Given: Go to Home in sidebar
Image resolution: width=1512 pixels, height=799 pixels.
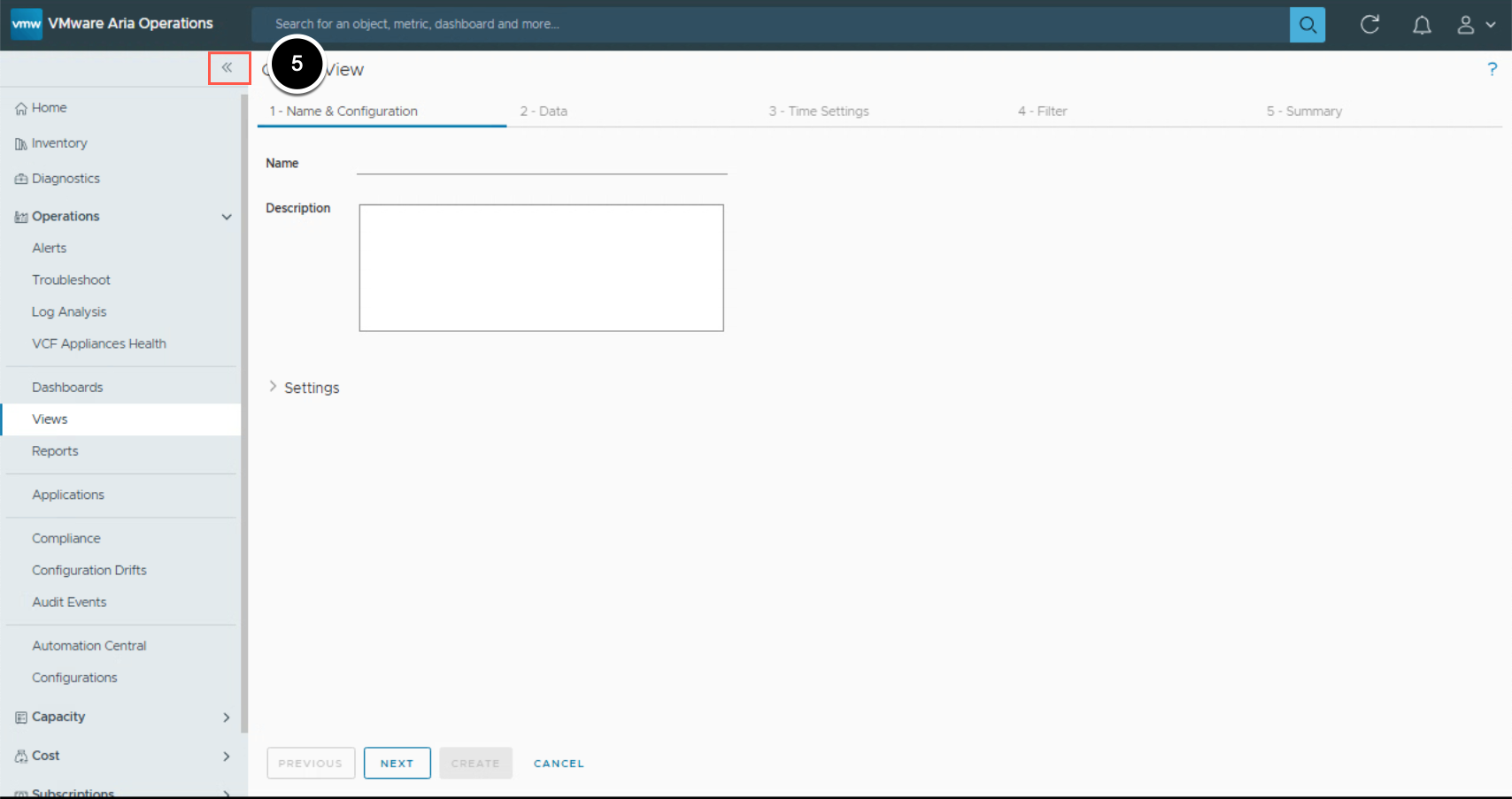Looking at the screenshot, I should click(x=49, y=108).
